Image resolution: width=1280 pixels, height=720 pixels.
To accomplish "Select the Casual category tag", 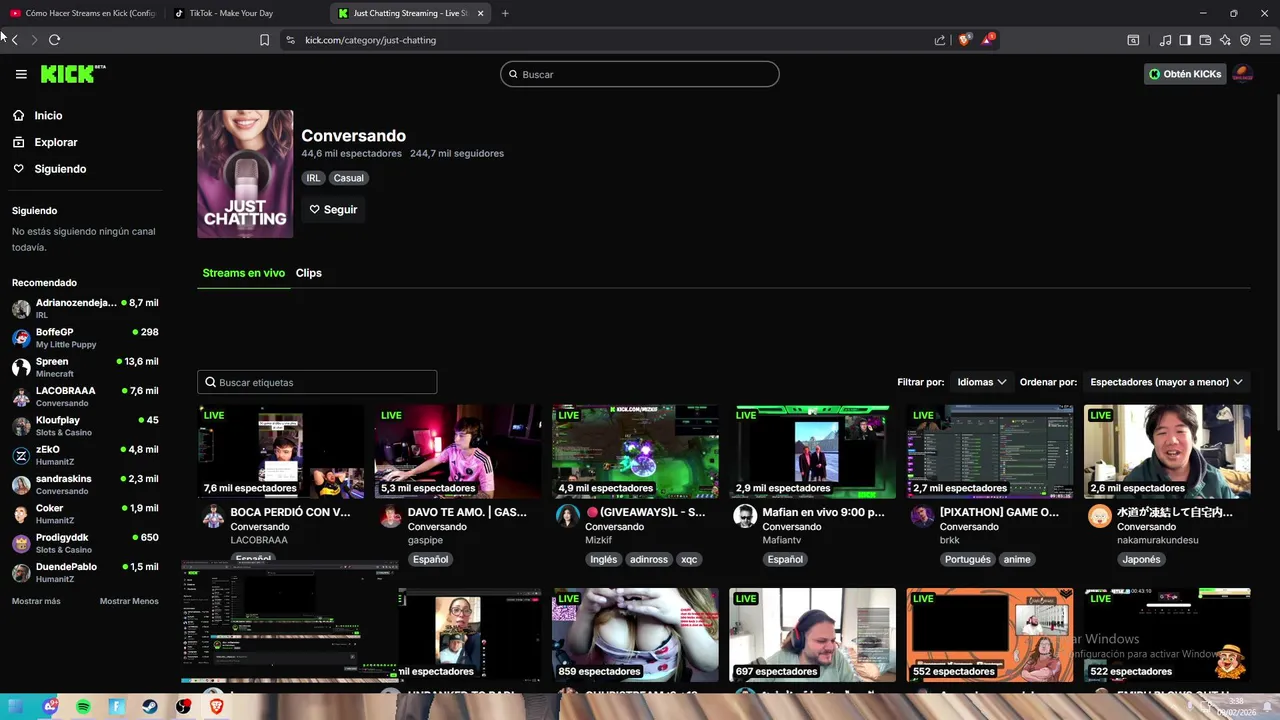I will click(349, 178).
